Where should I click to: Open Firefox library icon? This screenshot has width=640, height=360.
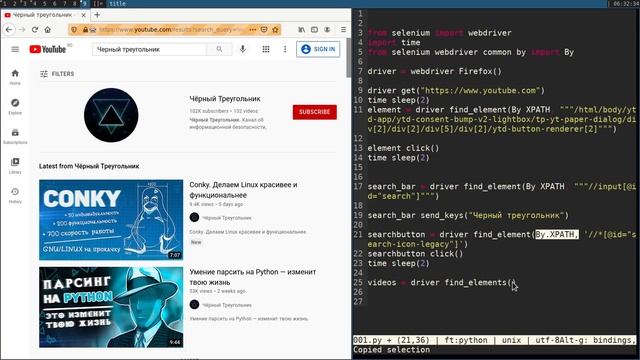pyautogui.click(x=302, y=30)
